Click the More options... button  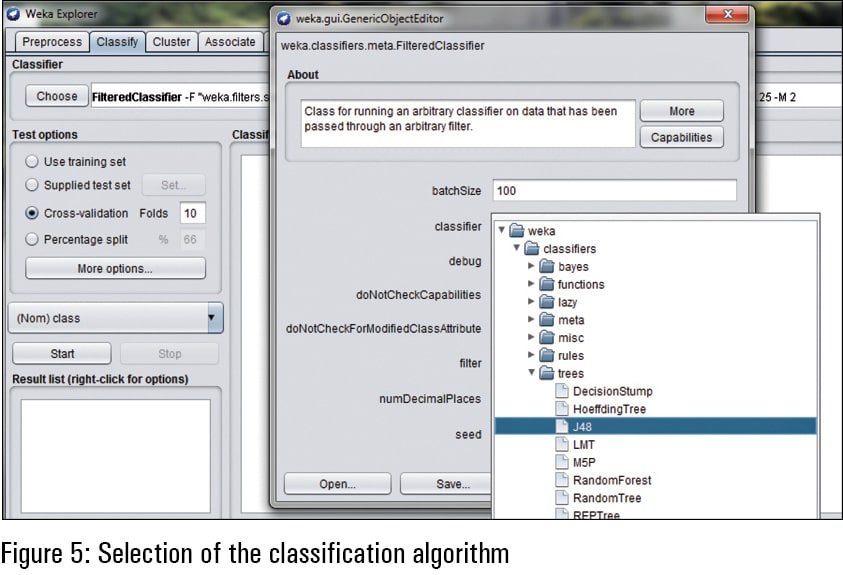coord(115,268)
